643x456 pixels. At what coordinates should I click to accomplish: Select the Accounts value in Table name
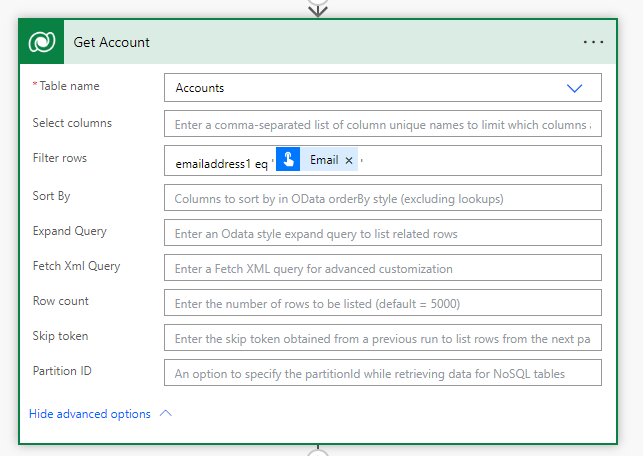coord(200,88)
